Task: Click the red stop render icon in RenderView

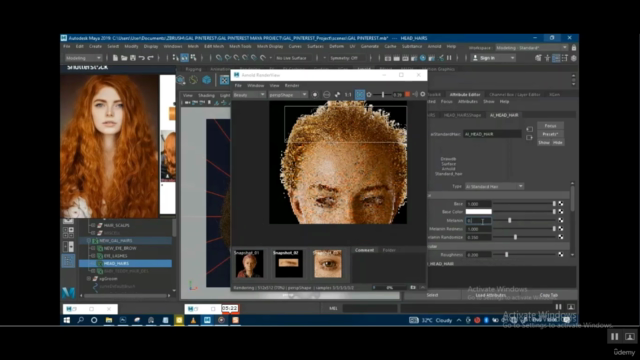Action: (407, 94)
